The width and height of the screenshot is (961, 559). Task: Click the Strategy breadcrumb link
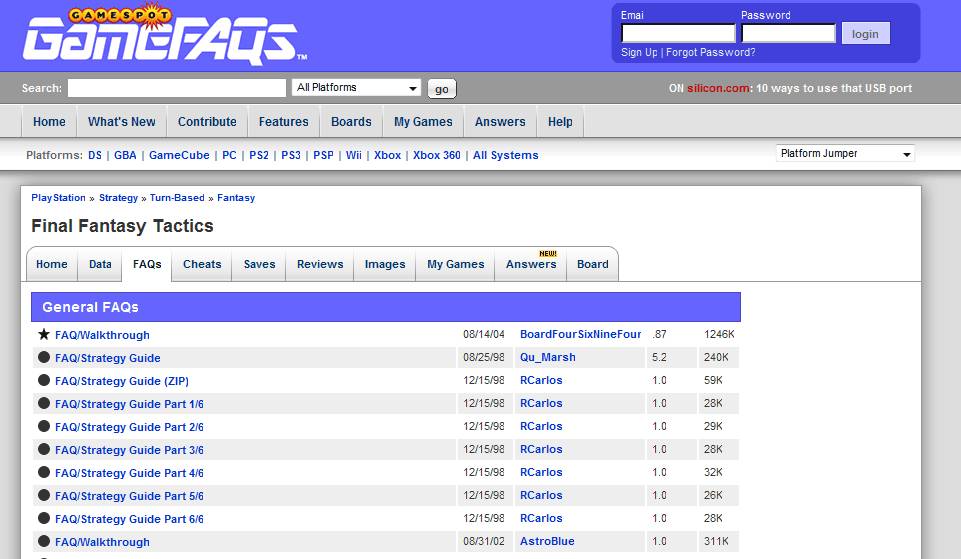(118, 197)
